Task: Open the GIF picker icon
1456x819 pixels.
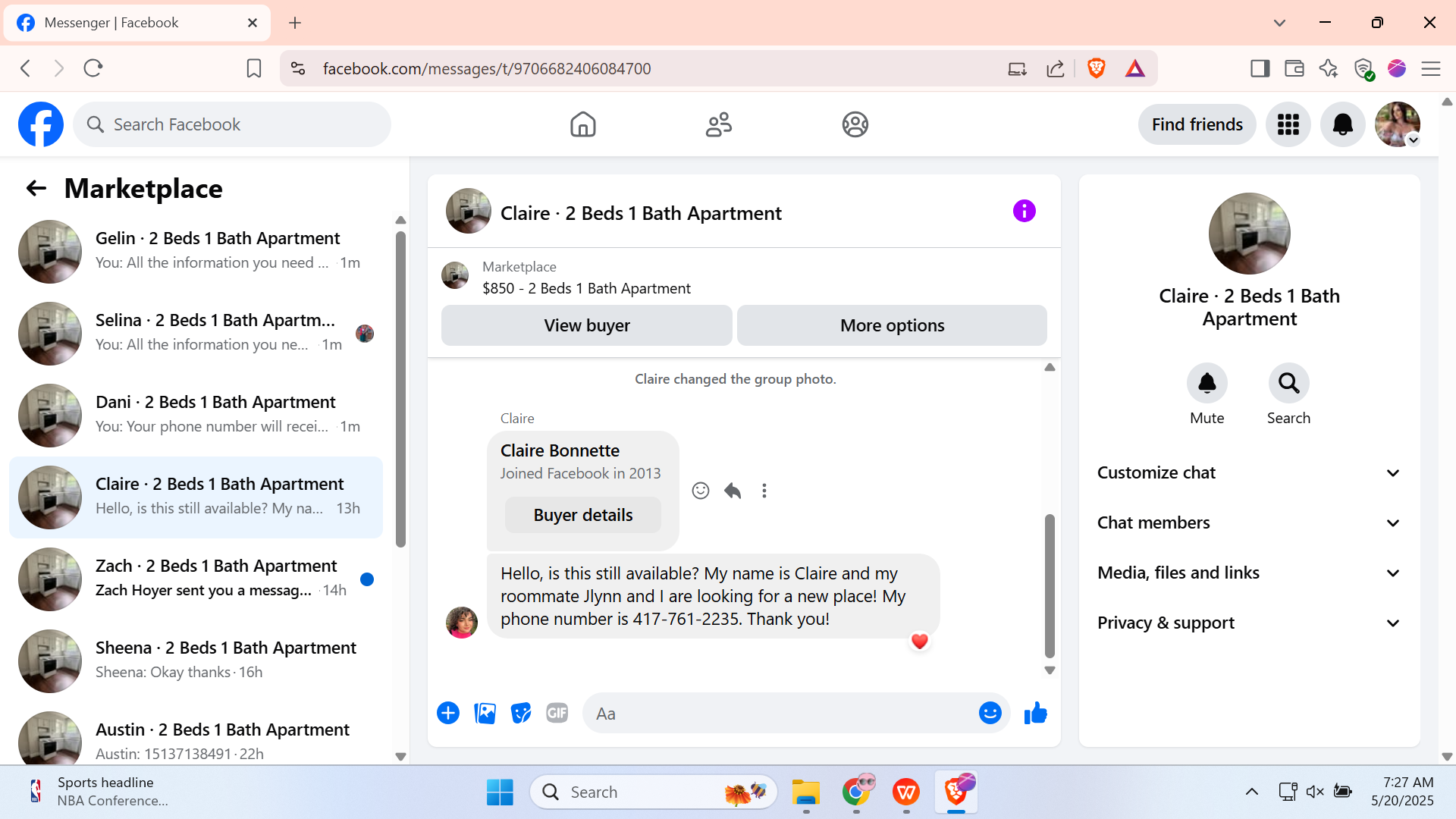Action: 557,714
